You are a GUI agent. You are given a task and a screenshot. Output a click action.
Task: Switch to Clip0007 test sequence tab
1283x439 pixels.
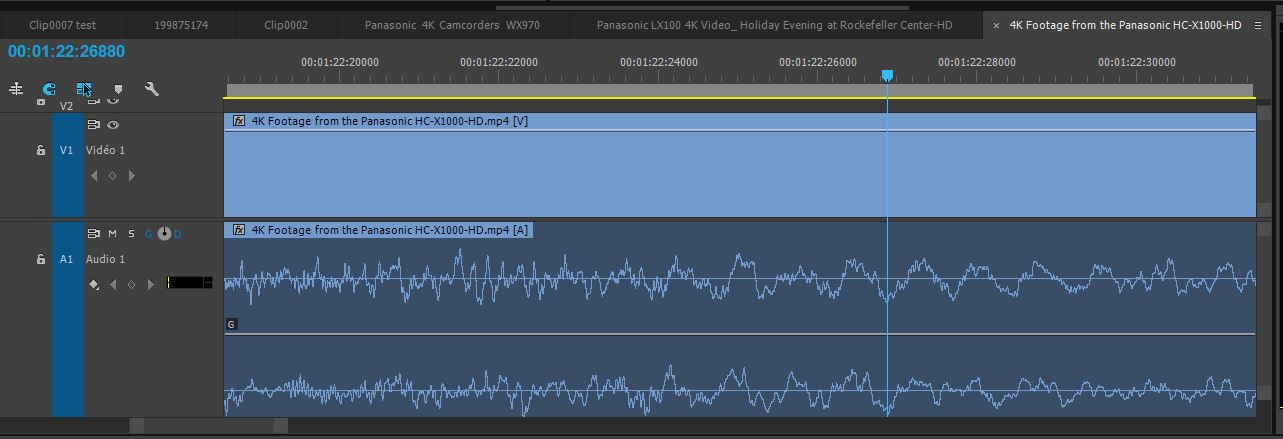click(x=62, y=25)
